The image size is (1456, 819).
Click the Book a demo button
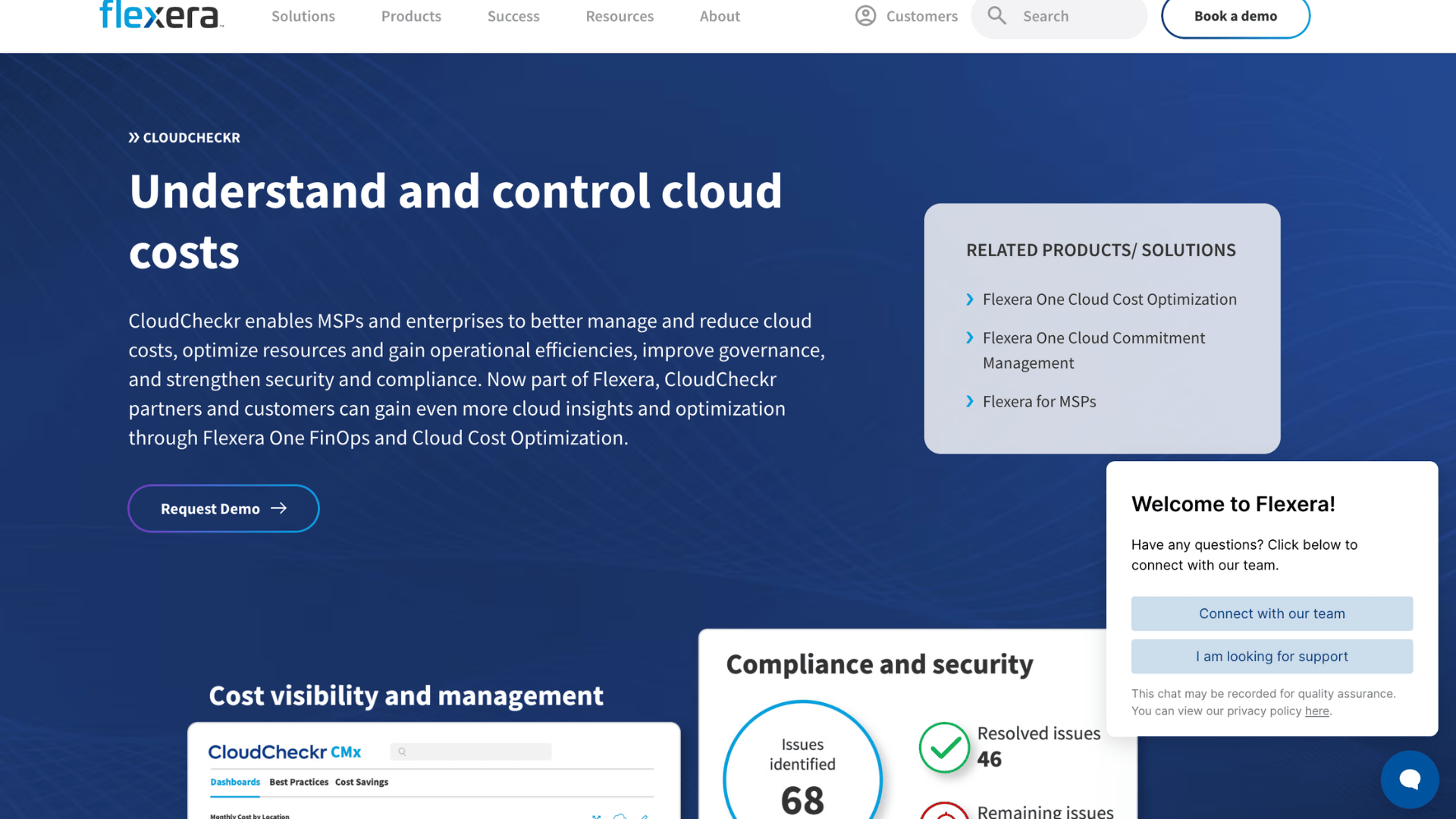(1235, 15)
